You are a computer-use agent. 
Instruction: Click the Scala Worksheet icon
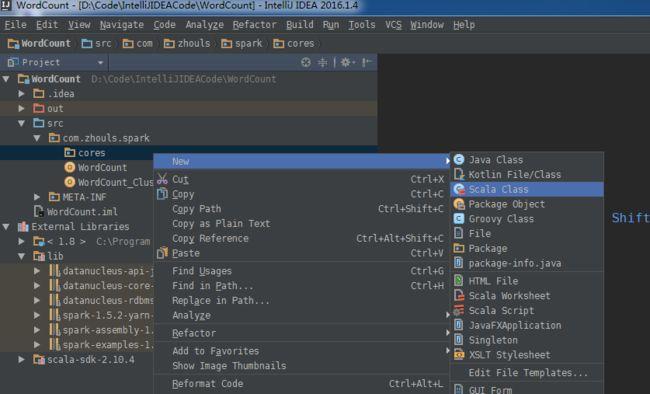point(459,296)
